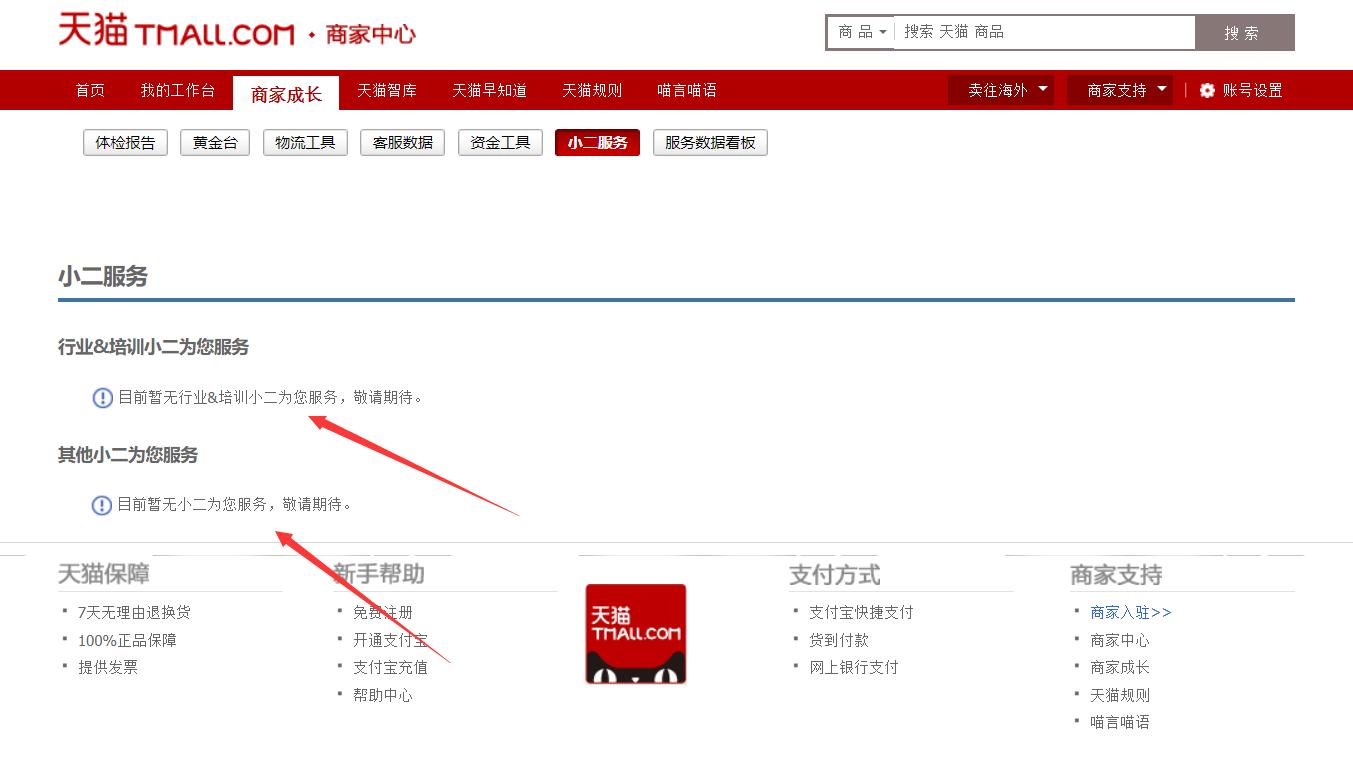Click the TMALL.COM cat logo in footer
Image resolution: width=1353 pixels, height=778 pixels.
634,633
